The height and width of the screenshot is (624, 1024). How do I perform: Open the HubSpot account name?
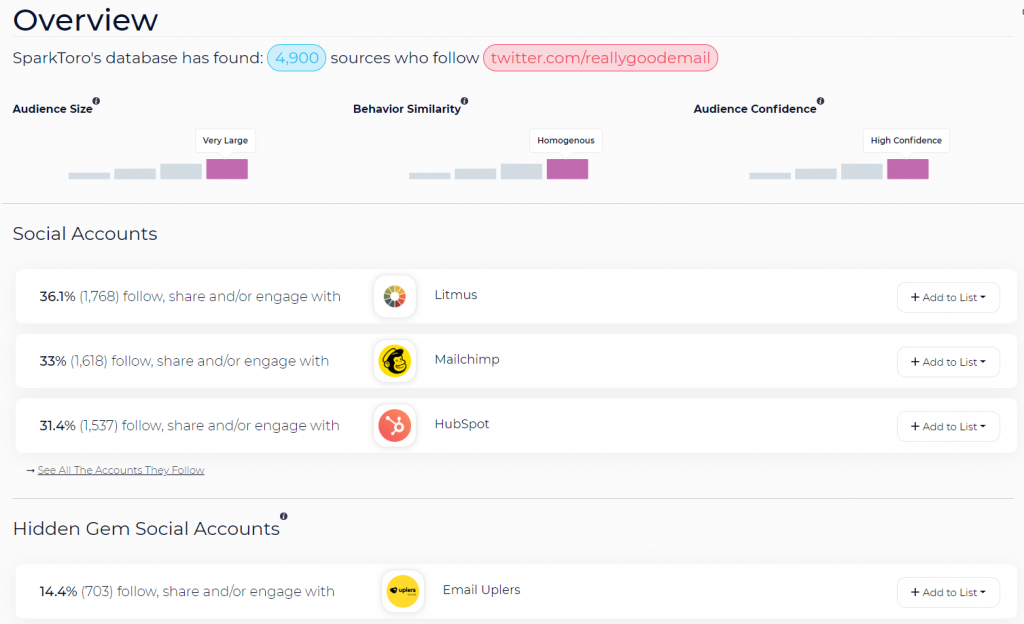(462, 424)
